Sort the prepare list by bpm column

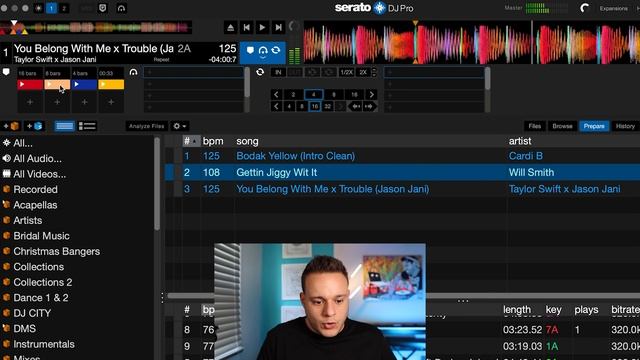pos(213,141)
